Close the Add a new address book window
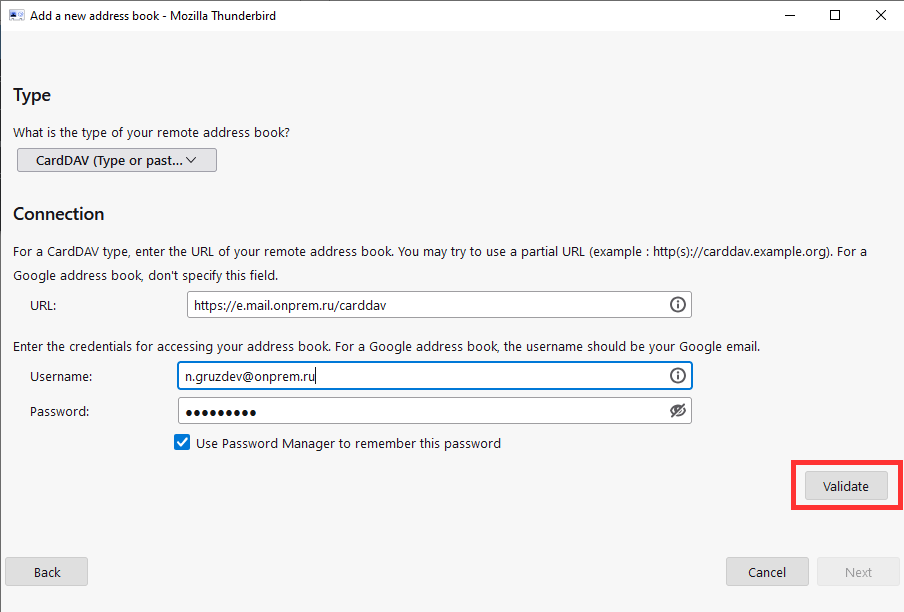 880,15
